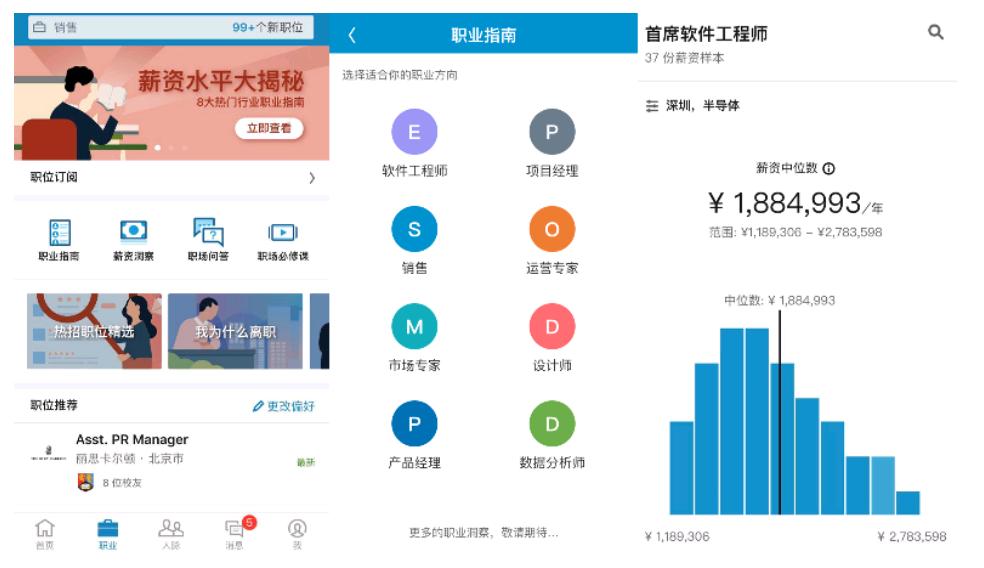
Task: Click 丽思卡尔顿 company logo
Action: [48, 454]
